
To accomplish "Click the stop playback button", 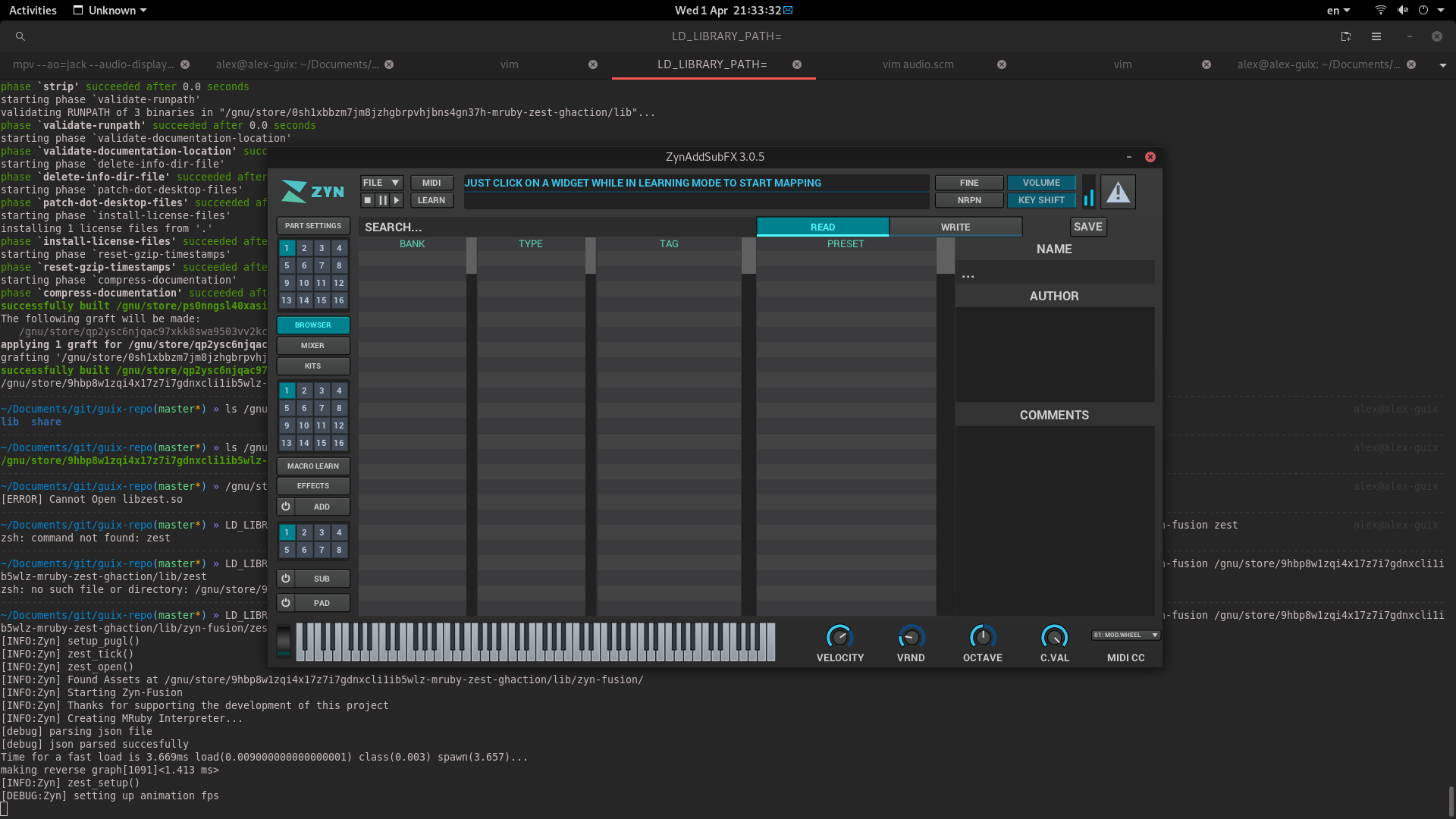I will (368, 200).
